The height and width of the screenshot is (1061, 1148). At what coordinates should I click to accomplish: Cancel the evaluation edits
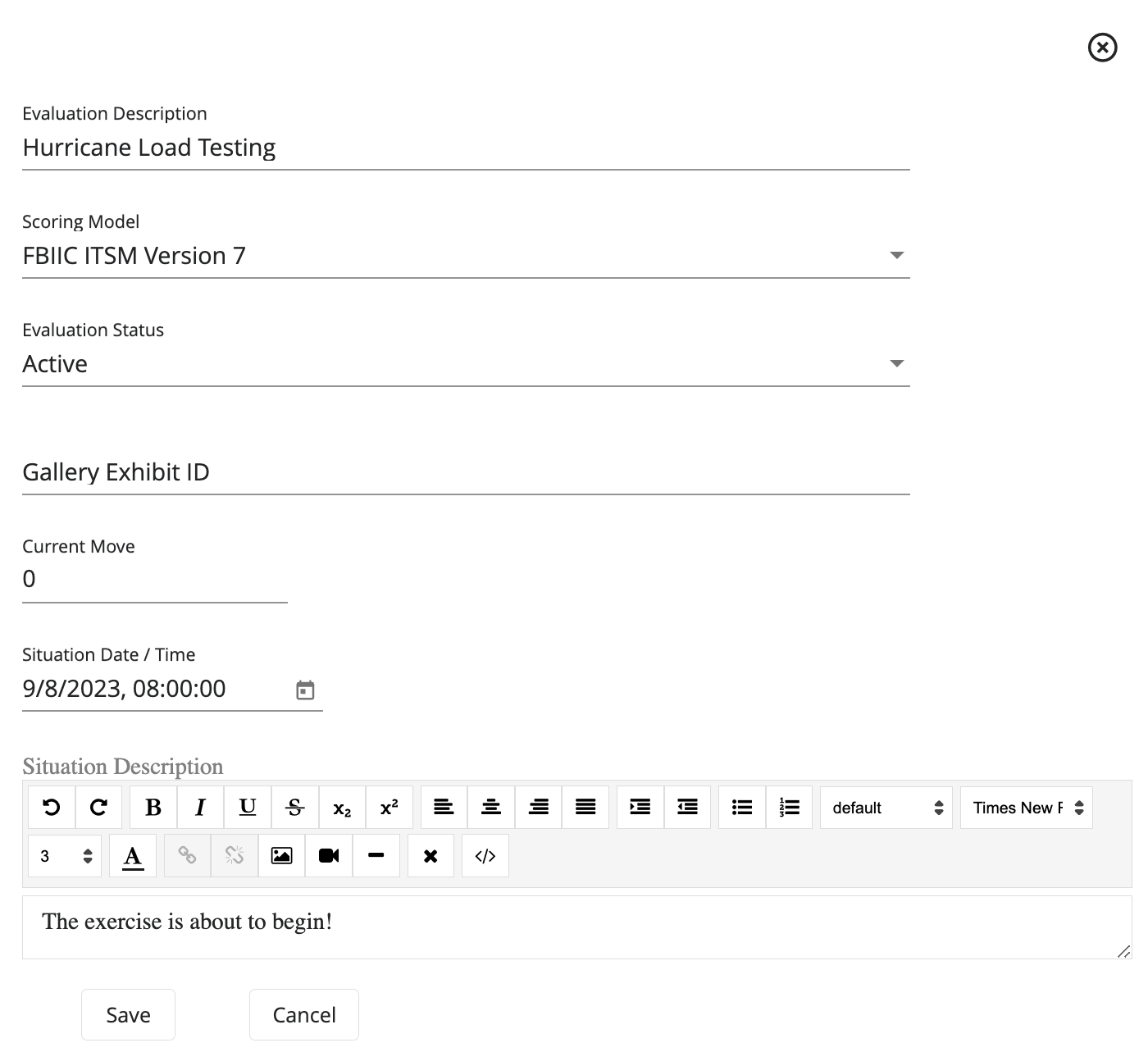[x=303, y=1014]
